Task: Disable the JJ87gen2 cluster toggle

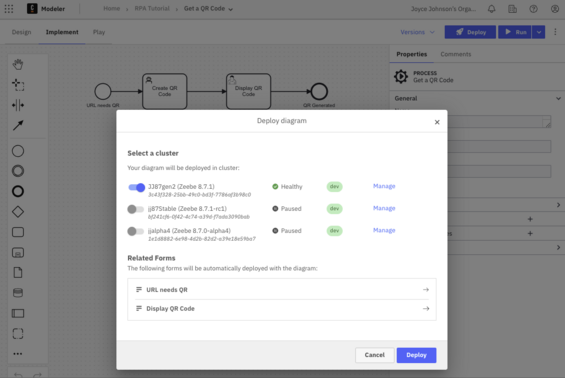Action: click(x=136, y=187)
